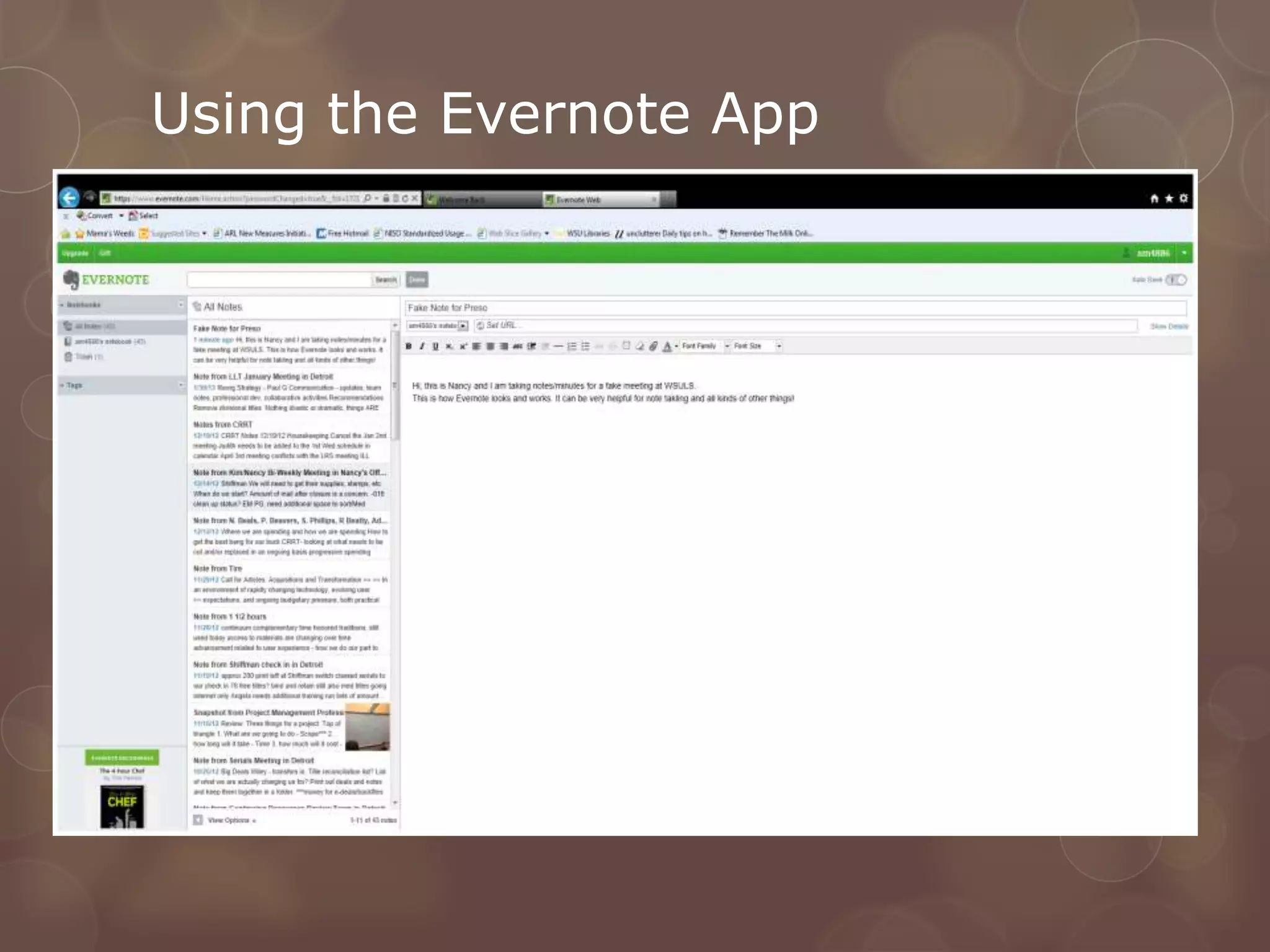The height and width of the screenshot is (952, 1270).
Task: Open the Note from Tire
Action: [289, 584]
